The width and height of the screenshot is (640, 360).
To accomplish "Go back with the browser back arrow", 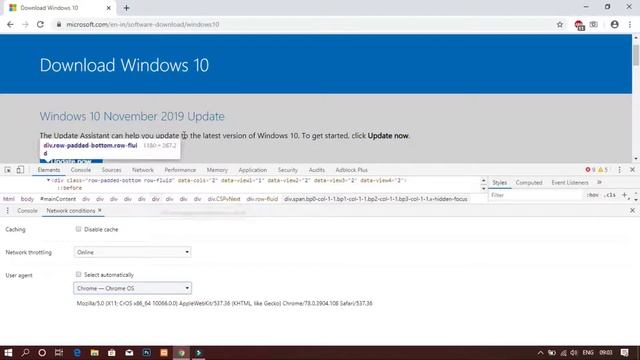I will click(10, 24).
